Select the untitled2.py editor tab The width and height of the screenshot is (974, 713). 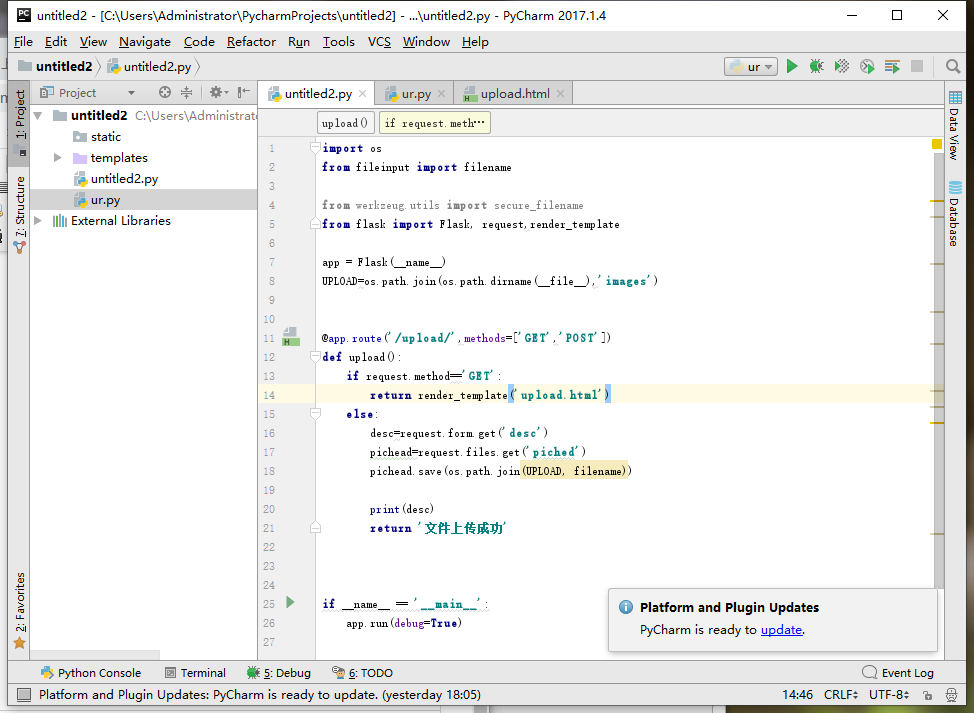318,94
